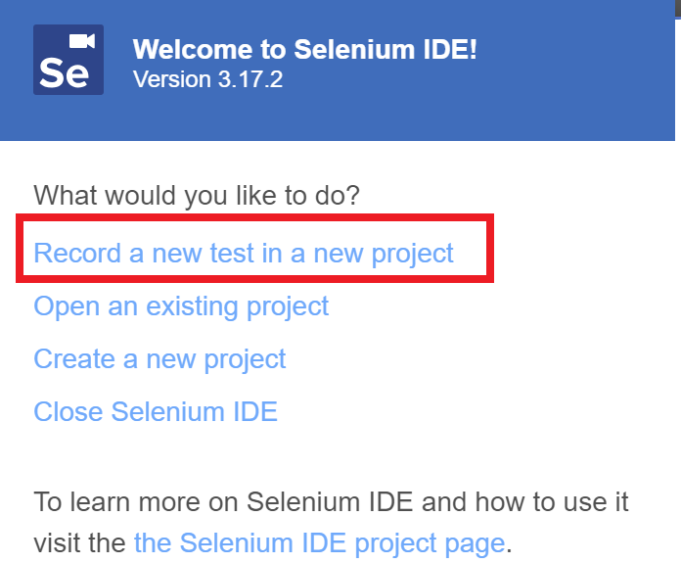Click the red highlight border around the Record link
This screenshot has height=563, width=681.
coord(255,217)
